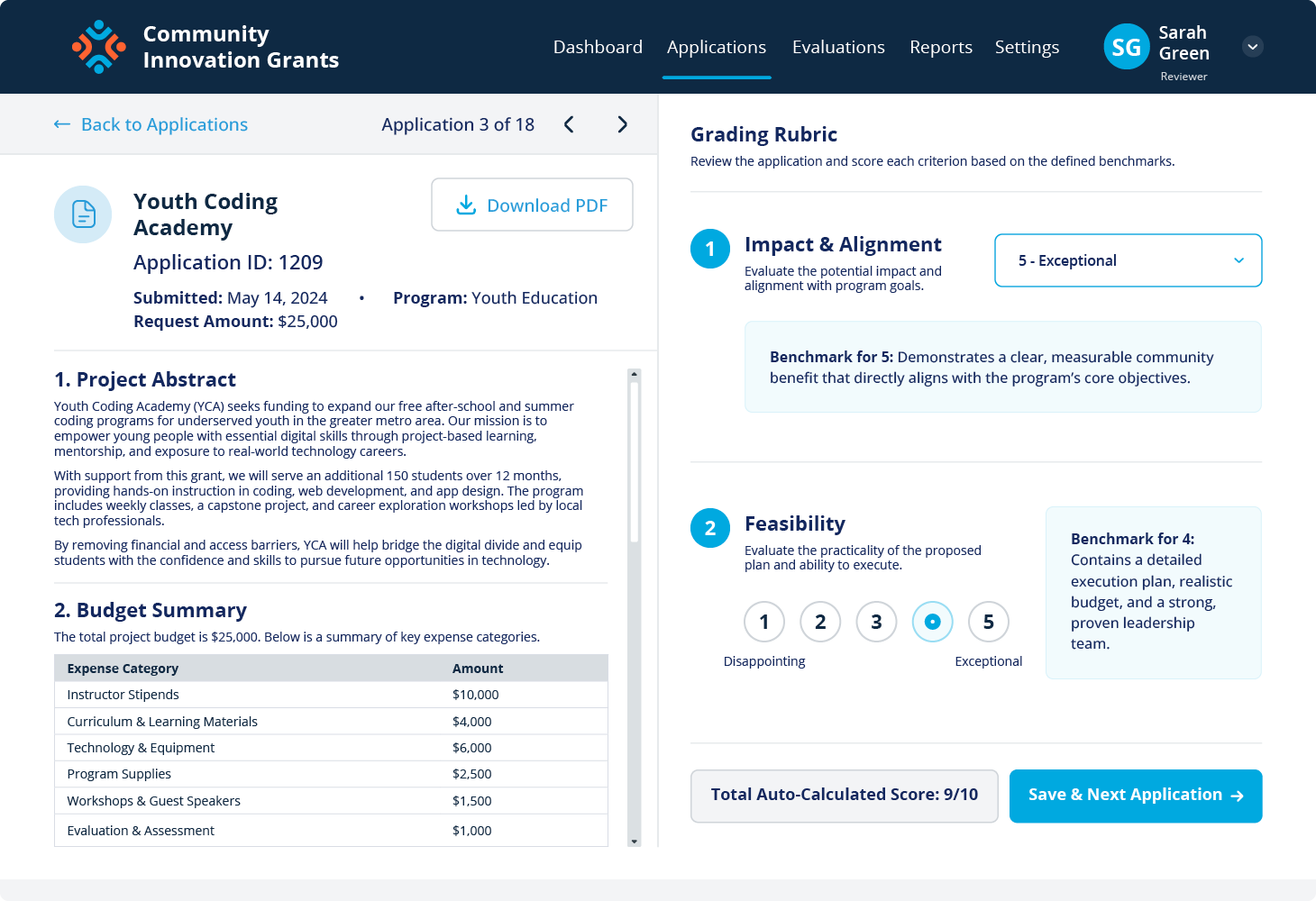This screenshot has width=1316, height=901.
Task: Click the 'Benchmark for 4' description box
Action: coord(1154,593)
